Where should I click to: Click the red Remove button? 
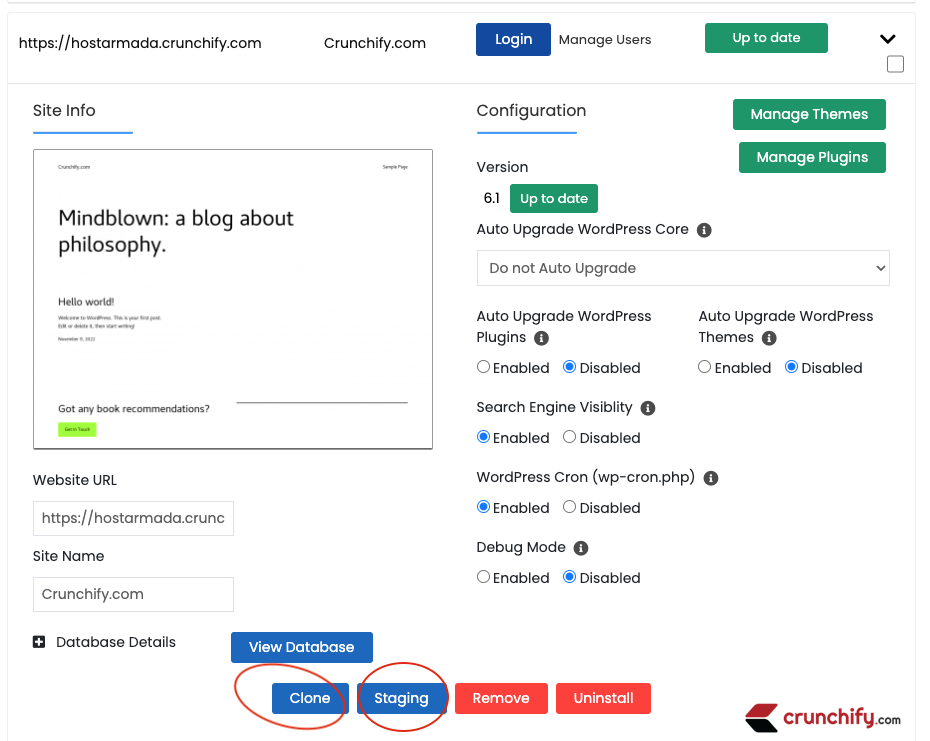coord(501,698)
